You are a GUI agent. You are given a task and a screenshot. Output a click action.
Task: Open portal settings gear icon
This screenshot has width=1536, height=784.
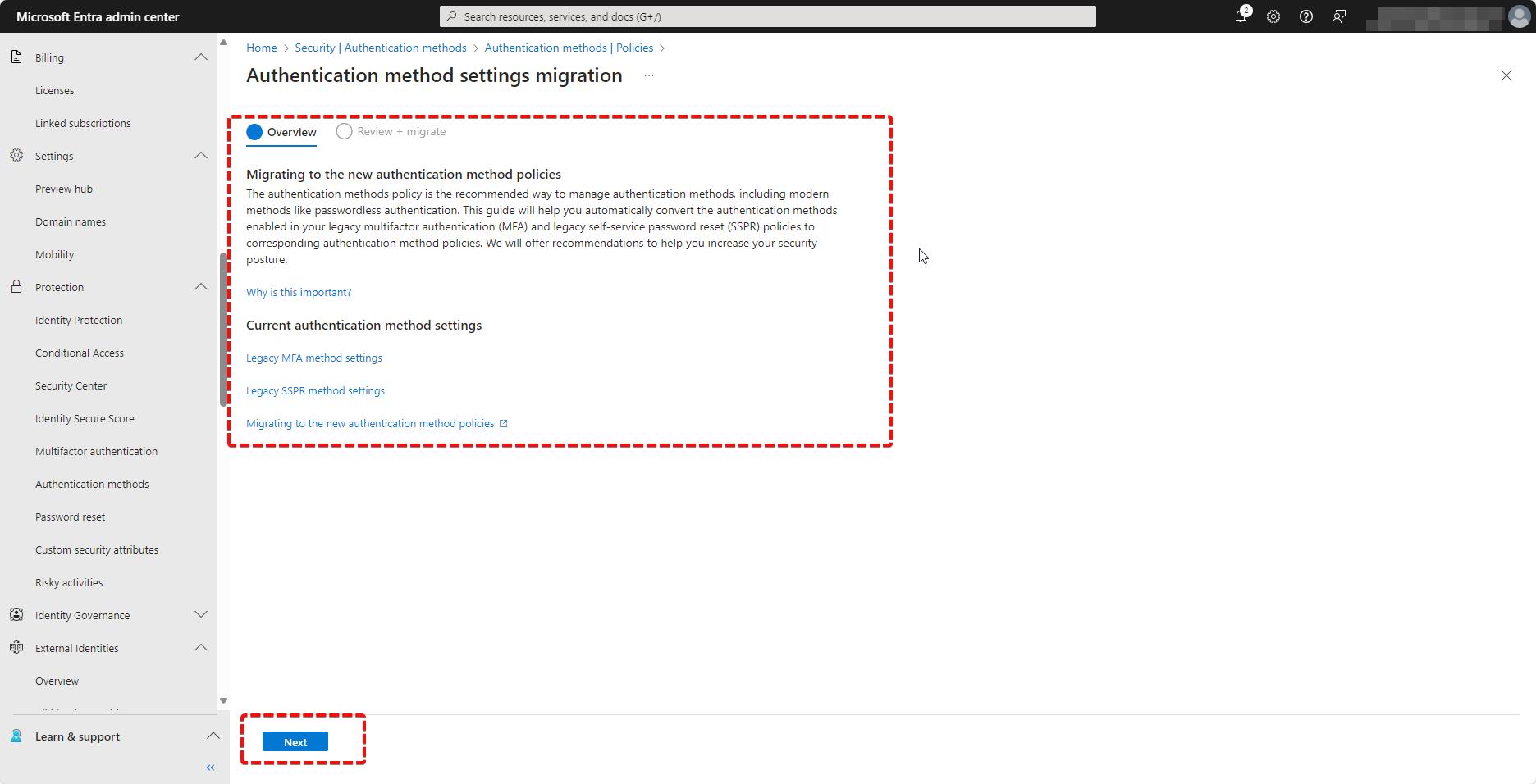click(x=1273, y=16)
